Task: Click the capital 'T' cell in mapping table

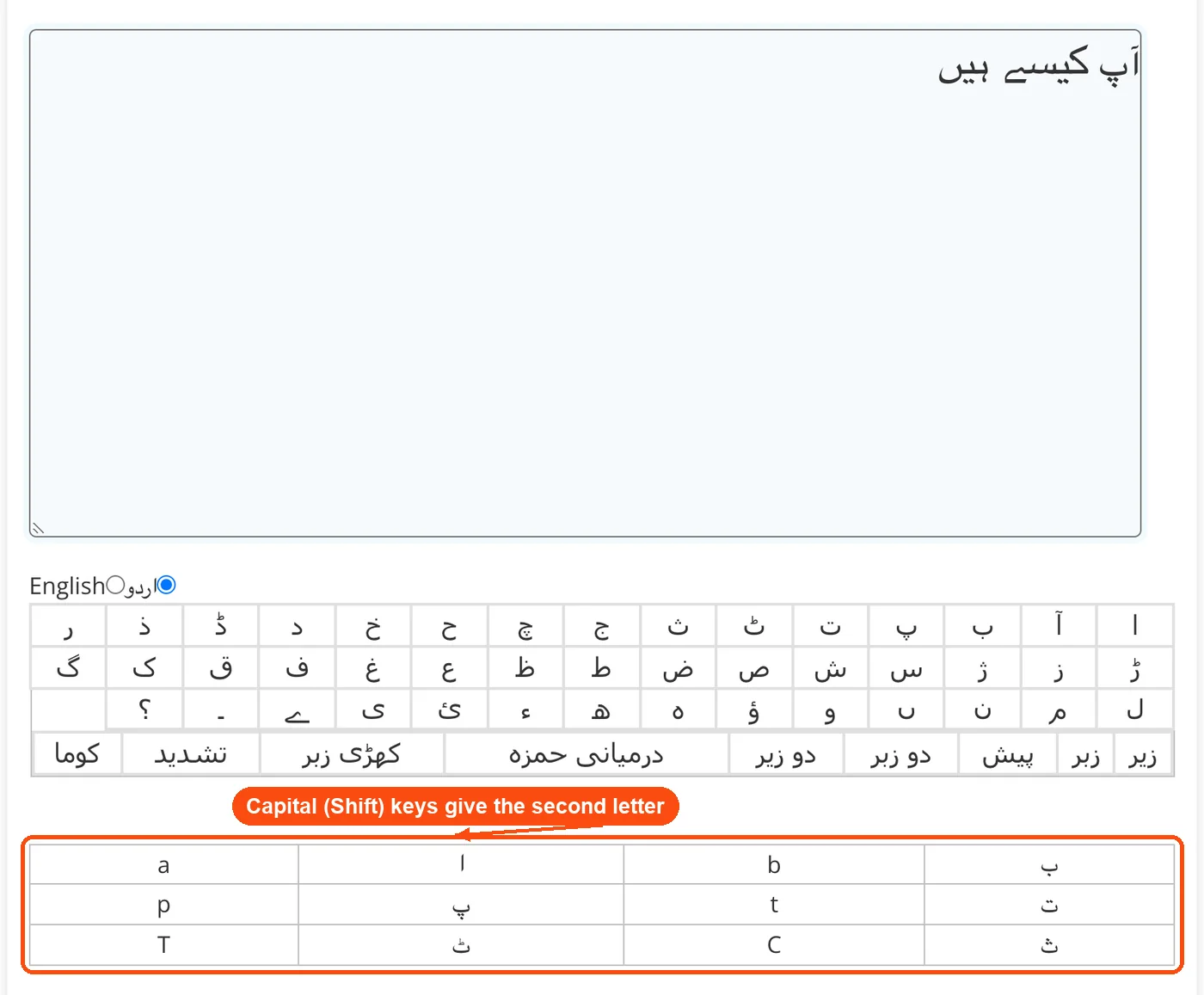Action: tap(163, 945)
